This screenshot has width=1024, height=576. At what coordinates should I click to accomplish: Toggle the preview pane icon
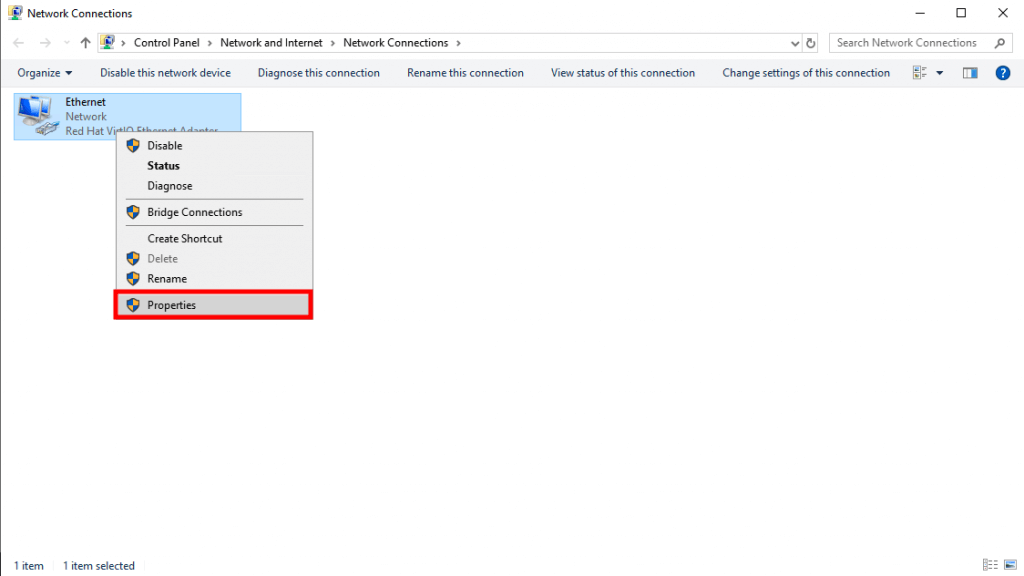[x=969, y=72]
